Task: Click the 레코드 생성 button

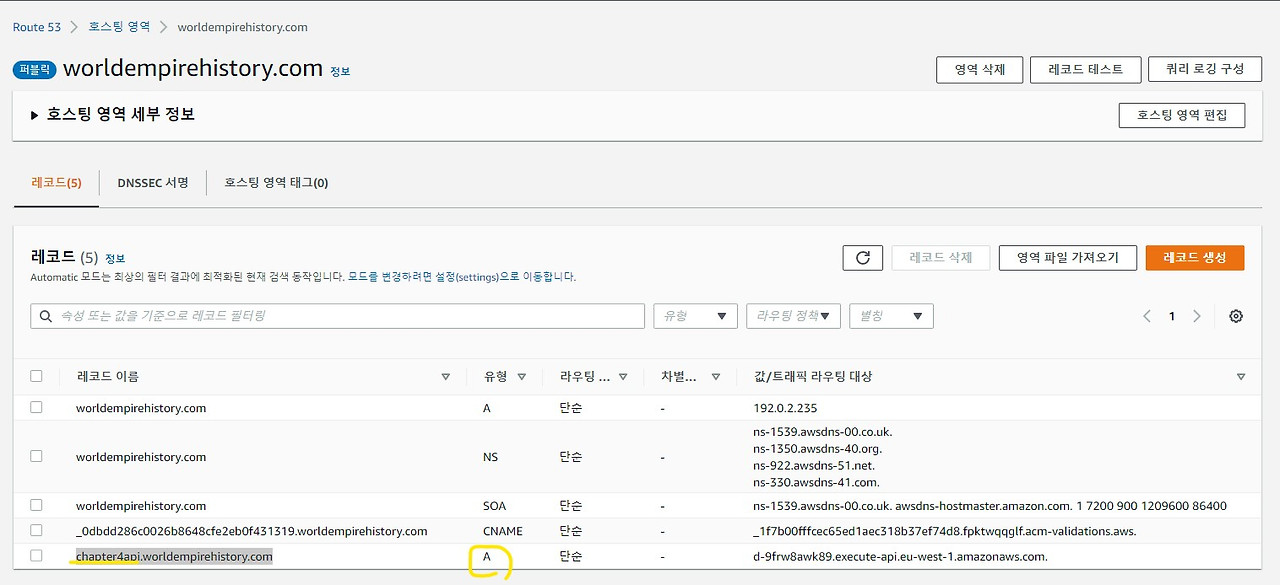Action: pos(1194,257)
